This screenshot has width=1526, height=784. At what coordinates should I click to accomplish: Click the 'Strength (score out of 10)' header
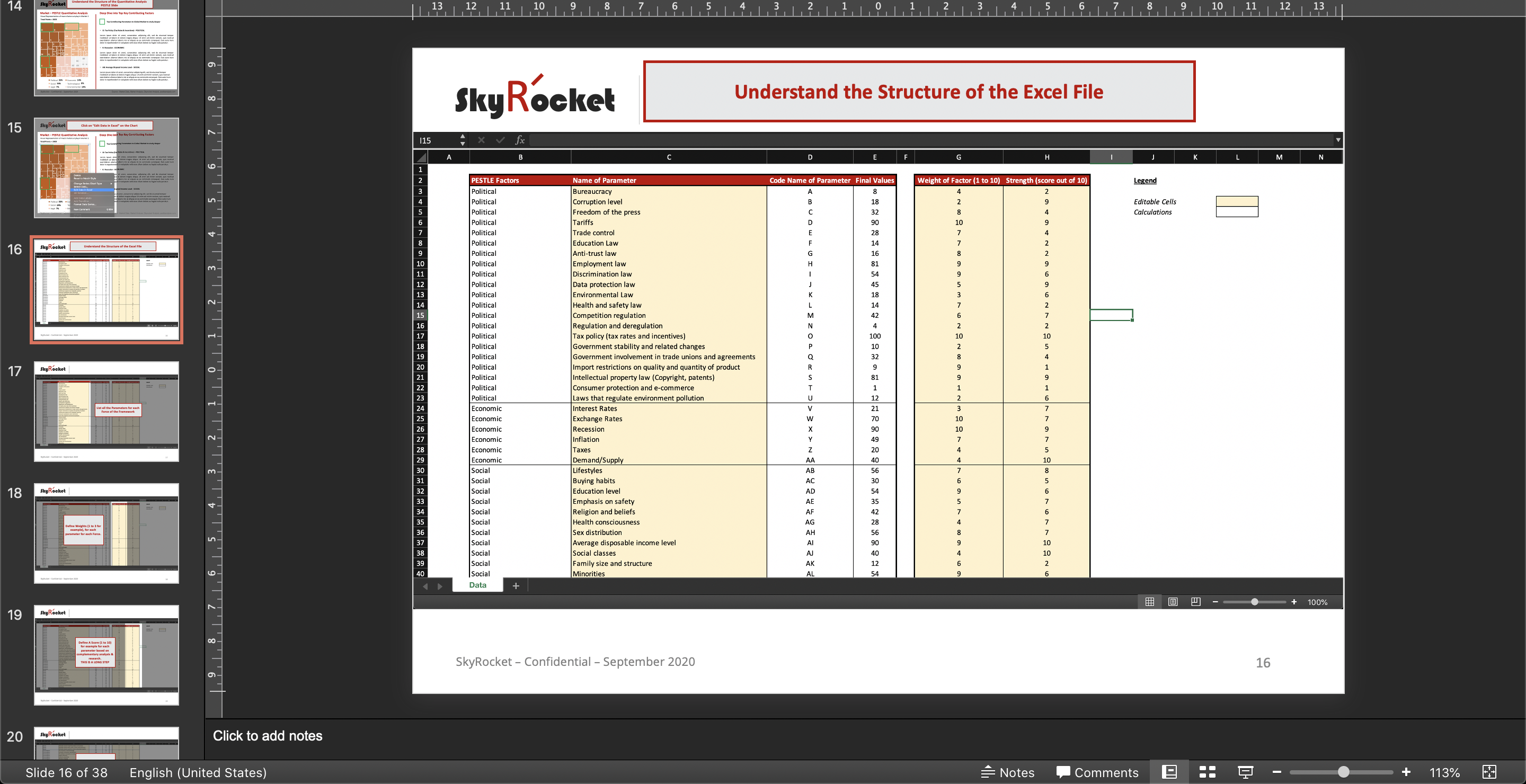[1046, 180]
